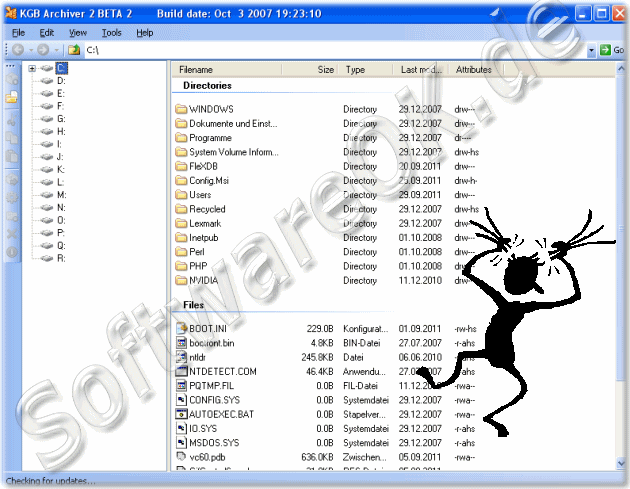Select the FleXDB folder icon
This screenshot has height=489, width=630.
(181, 166)
